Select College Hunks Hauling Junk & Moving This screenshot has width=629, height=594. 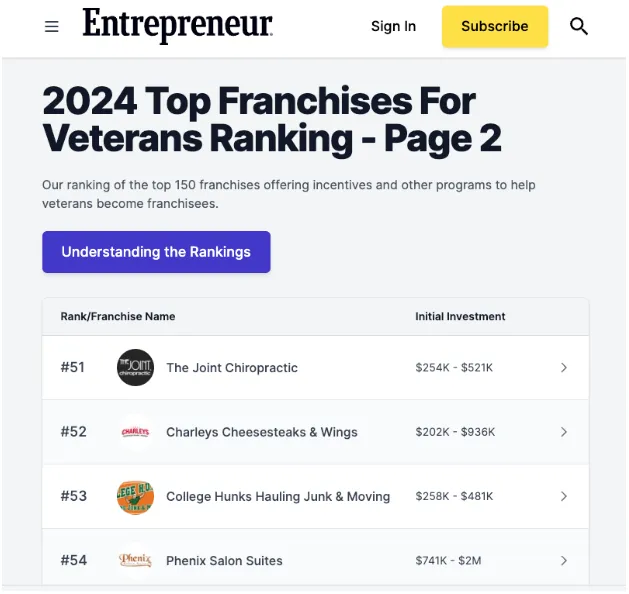278,496
